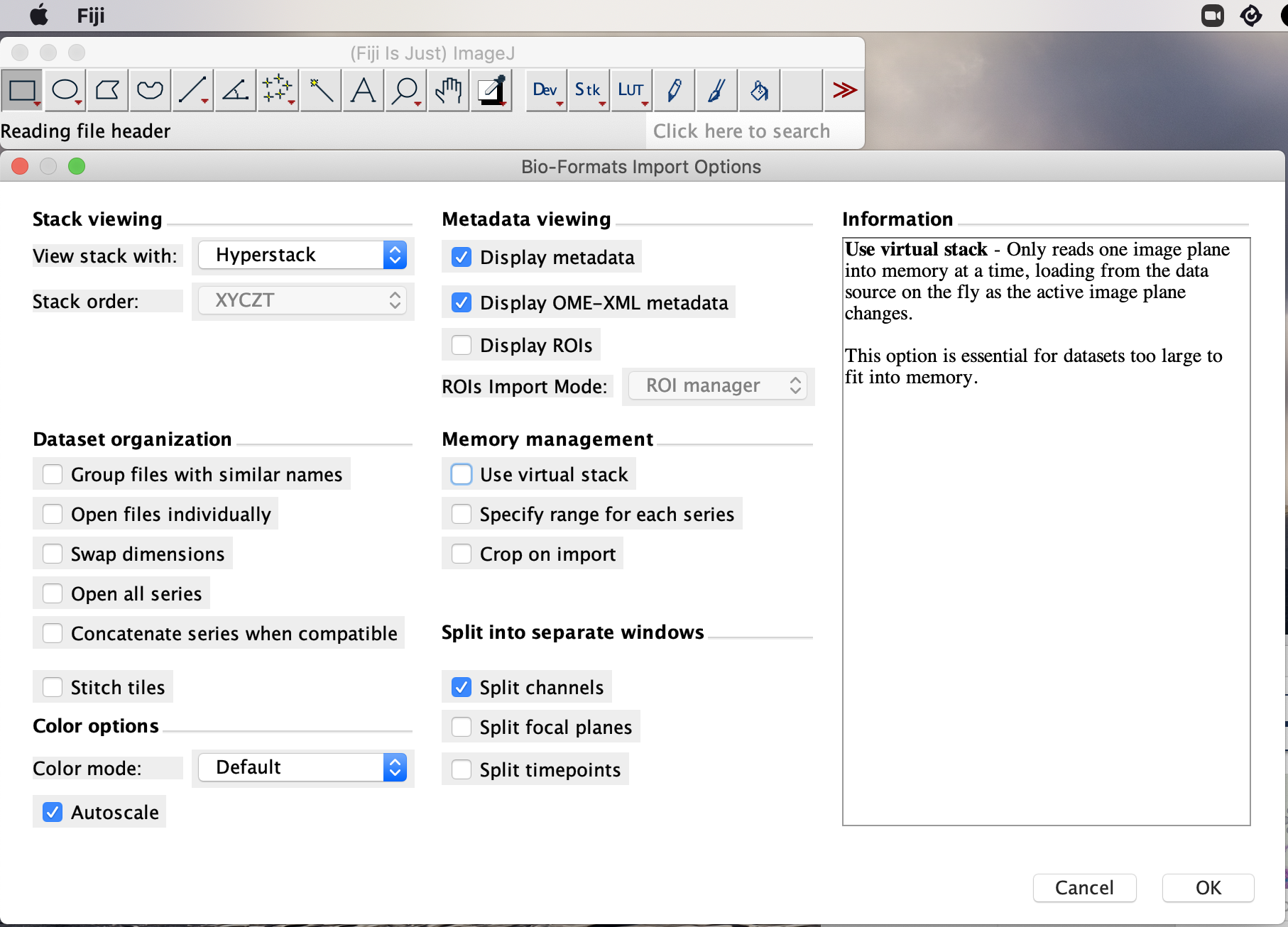
Task: Uncheck Display metadata
Action: 462,257
